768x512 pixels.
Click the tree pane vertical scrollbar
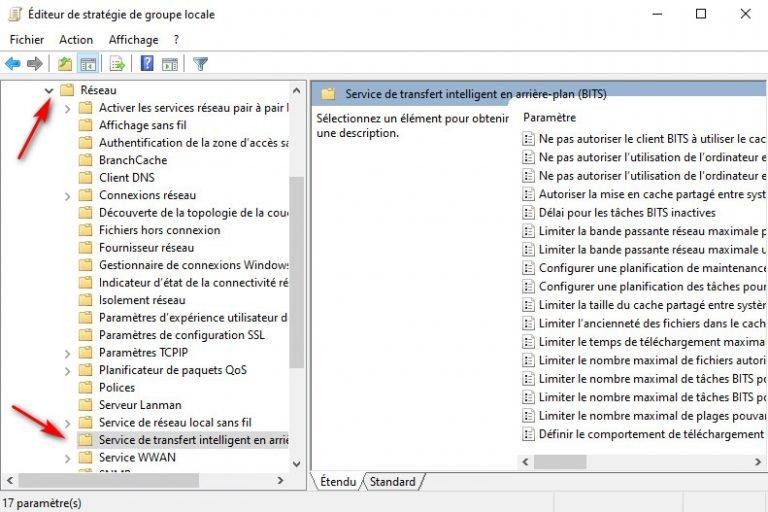coord(296,270)
